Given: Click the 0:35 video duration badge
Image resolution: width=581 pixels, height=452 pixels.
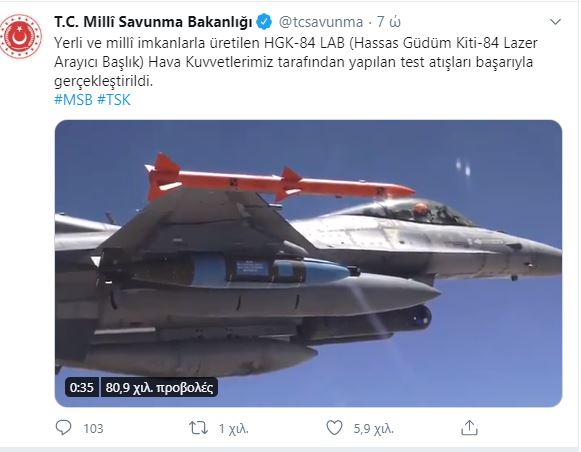Looking at the screenshot, I should coord(82,388).
